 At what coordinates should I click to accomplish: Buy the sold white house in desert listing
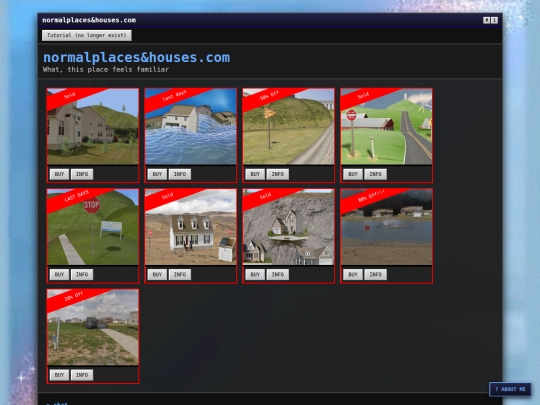point(157,274)
